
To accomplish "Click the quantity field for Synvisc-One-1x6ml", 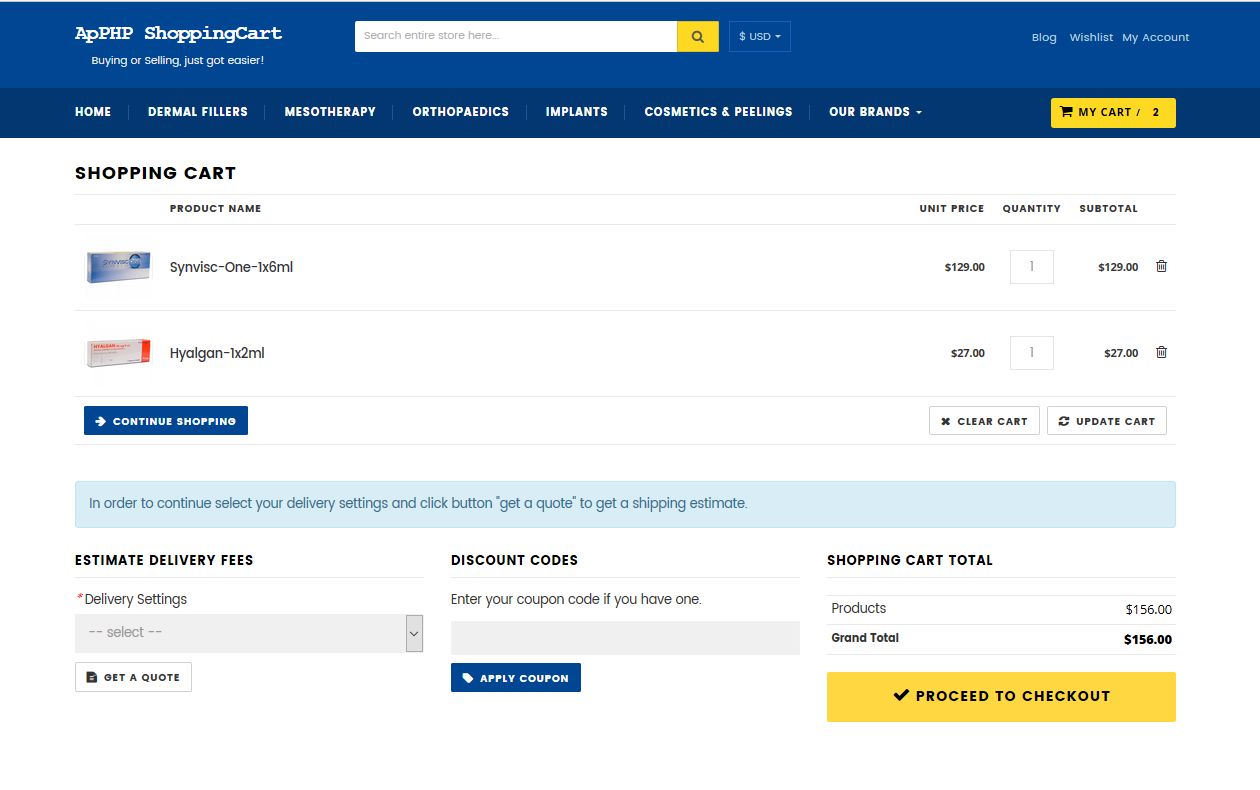I will (1031, 266).
